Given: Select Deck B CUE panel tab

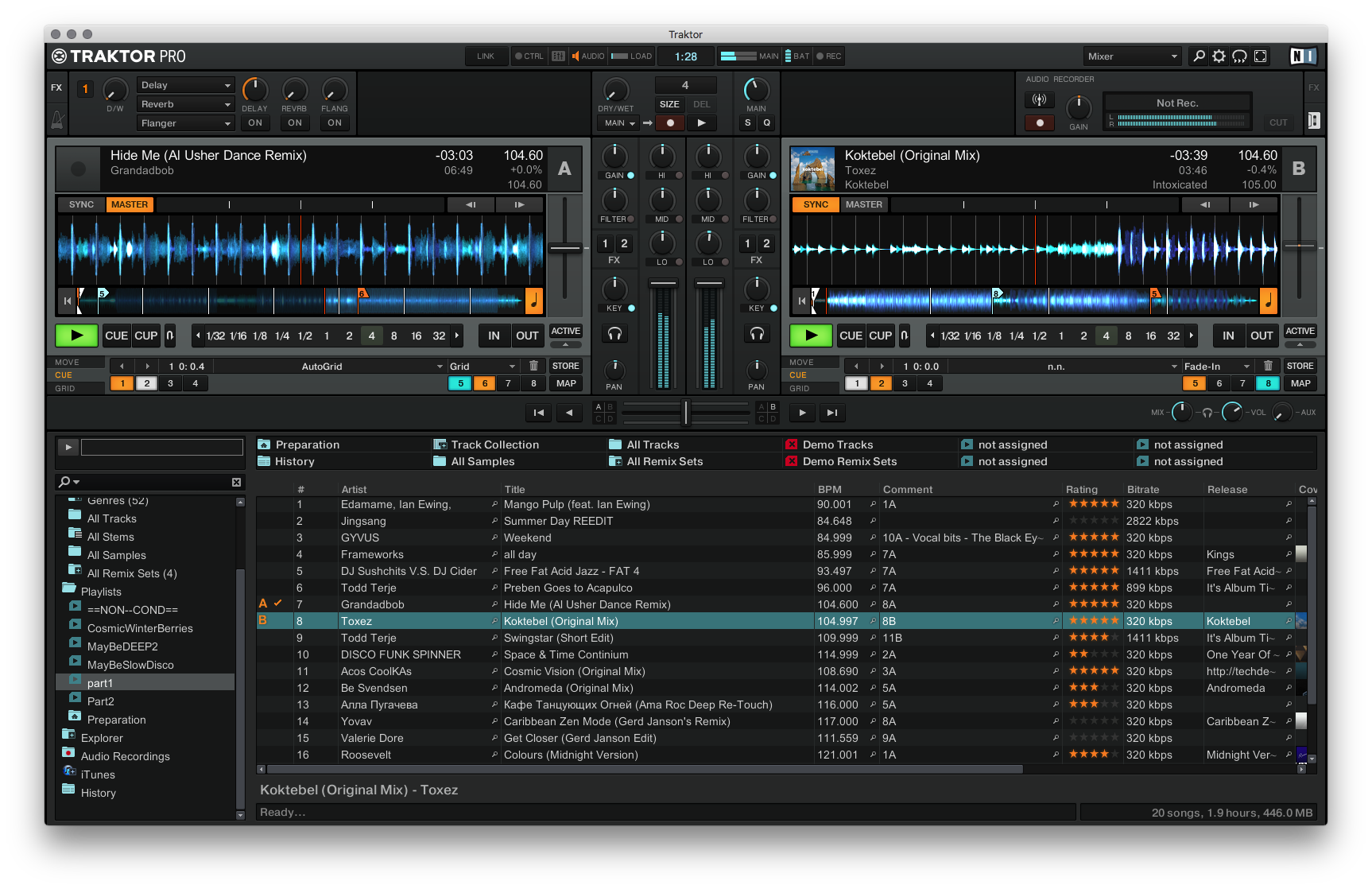Looking at the screenshot, I should 810,375.
